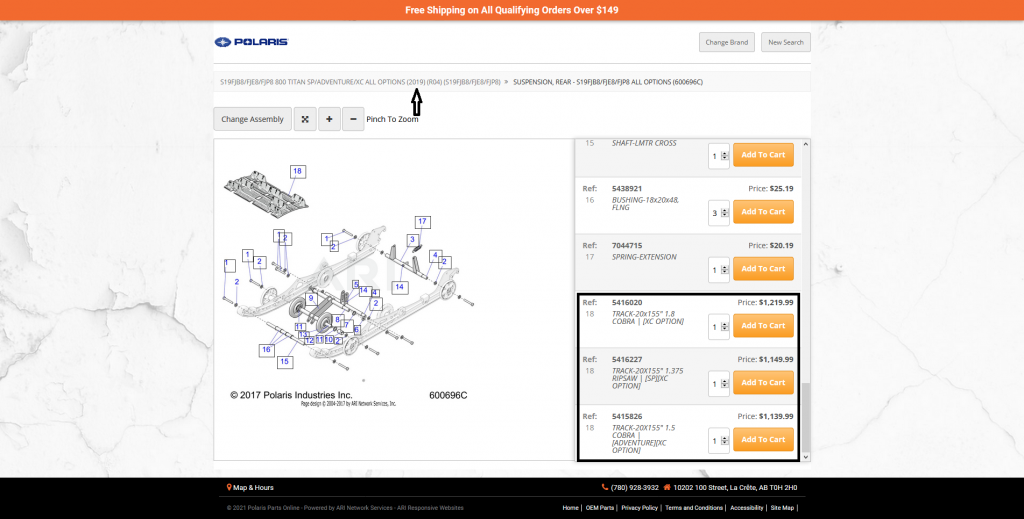1024x519 pixels.
Task: Click the Change Brand button
Action: [x=726, y=42]
